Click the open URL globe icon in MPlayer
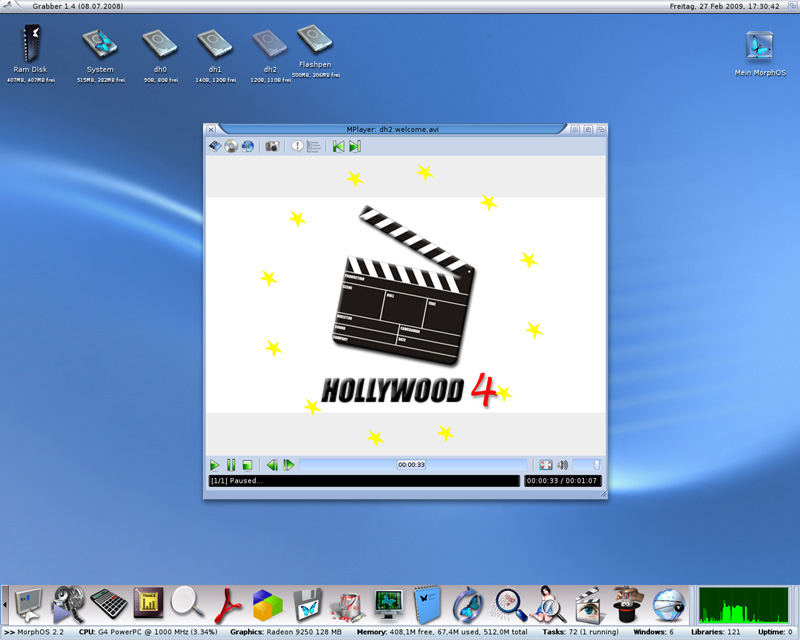 (x=247, y=146)
